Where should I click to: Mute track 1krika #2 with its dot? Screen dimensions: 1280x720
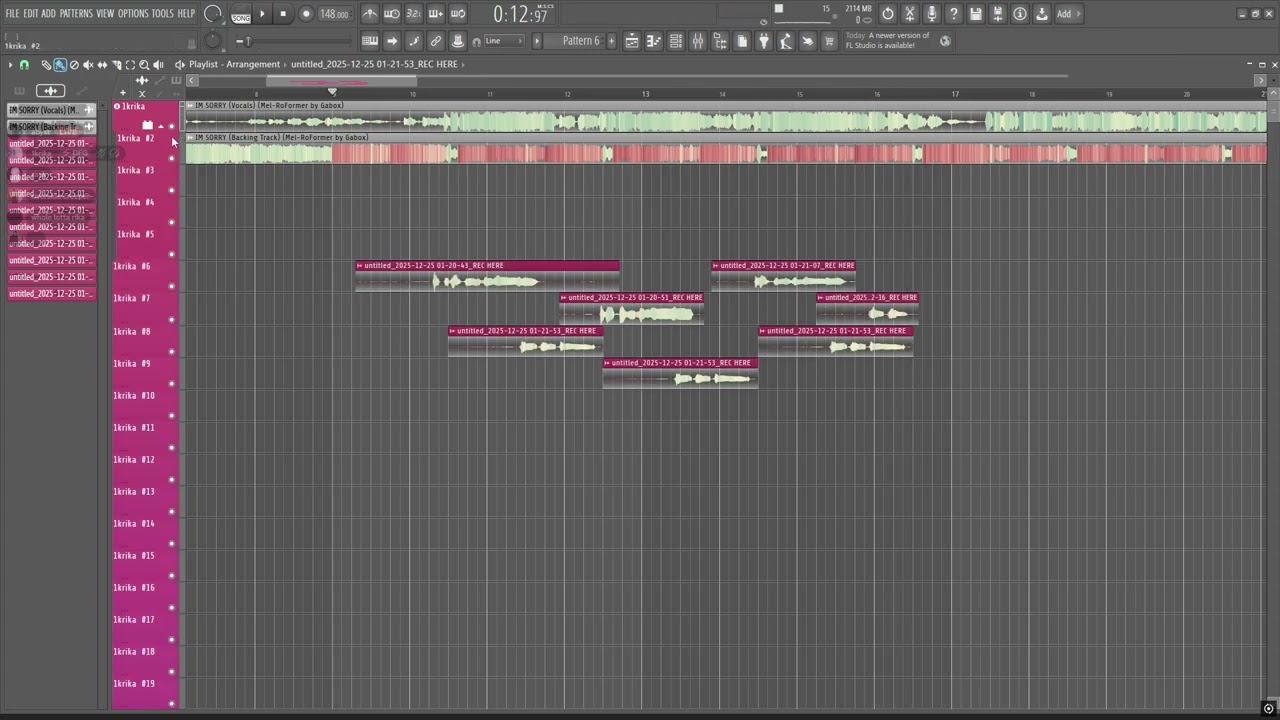coord(171,158)
